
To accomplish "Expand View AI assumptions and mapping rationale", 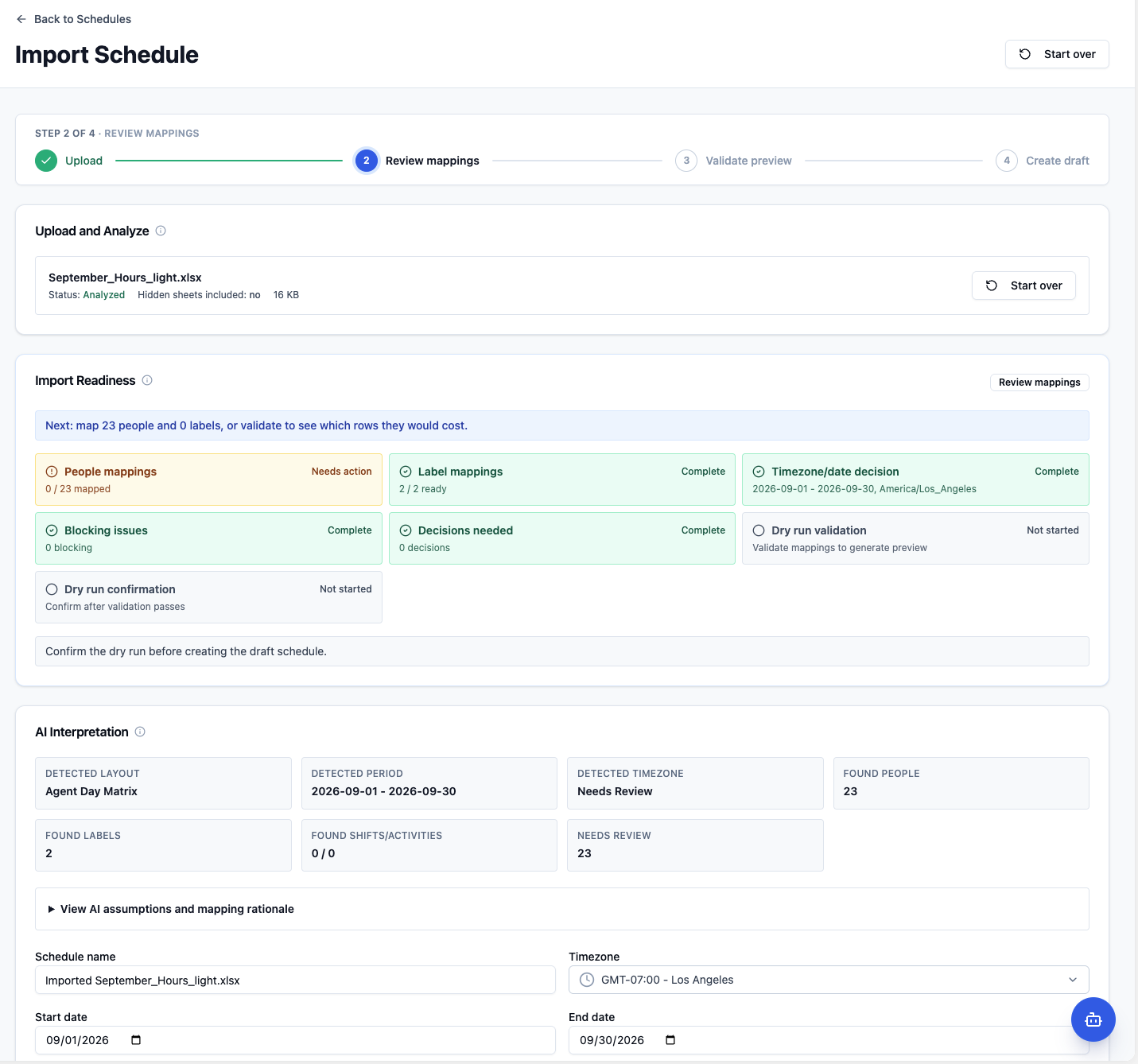I will coord(562,909).
